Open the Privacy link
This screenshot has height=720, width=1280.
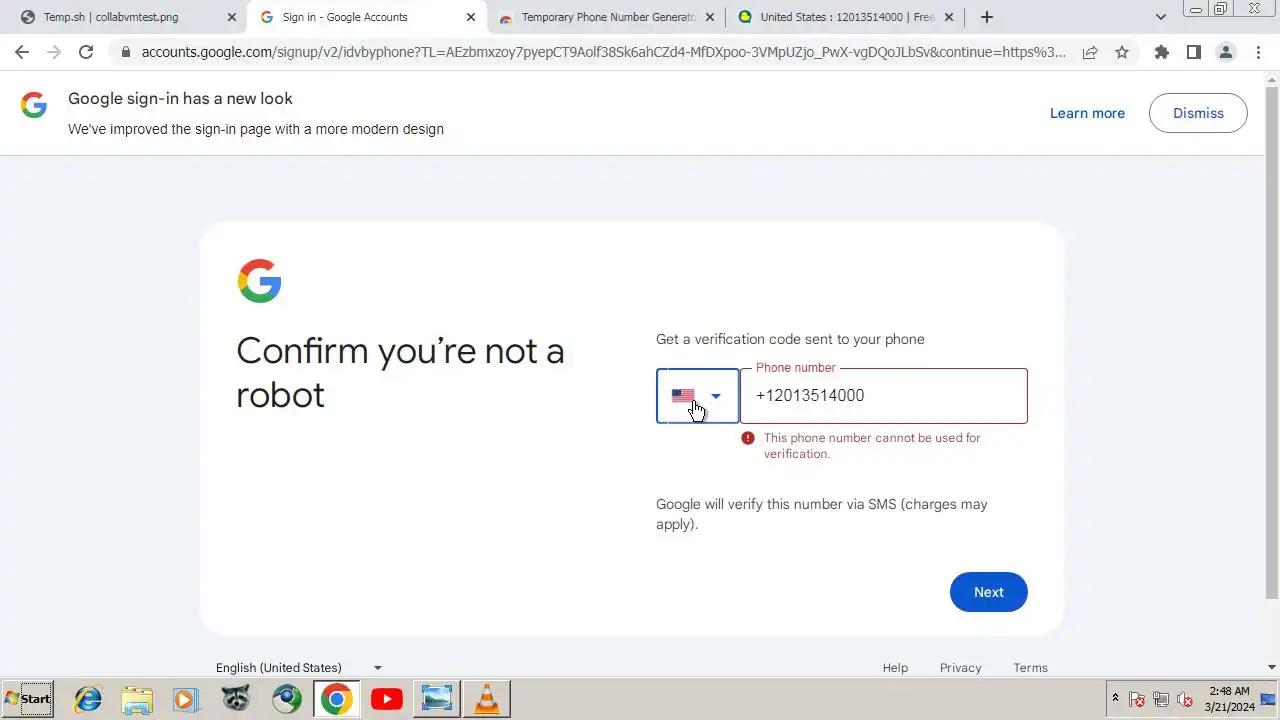pyautogui.click(x=960, y=668)
